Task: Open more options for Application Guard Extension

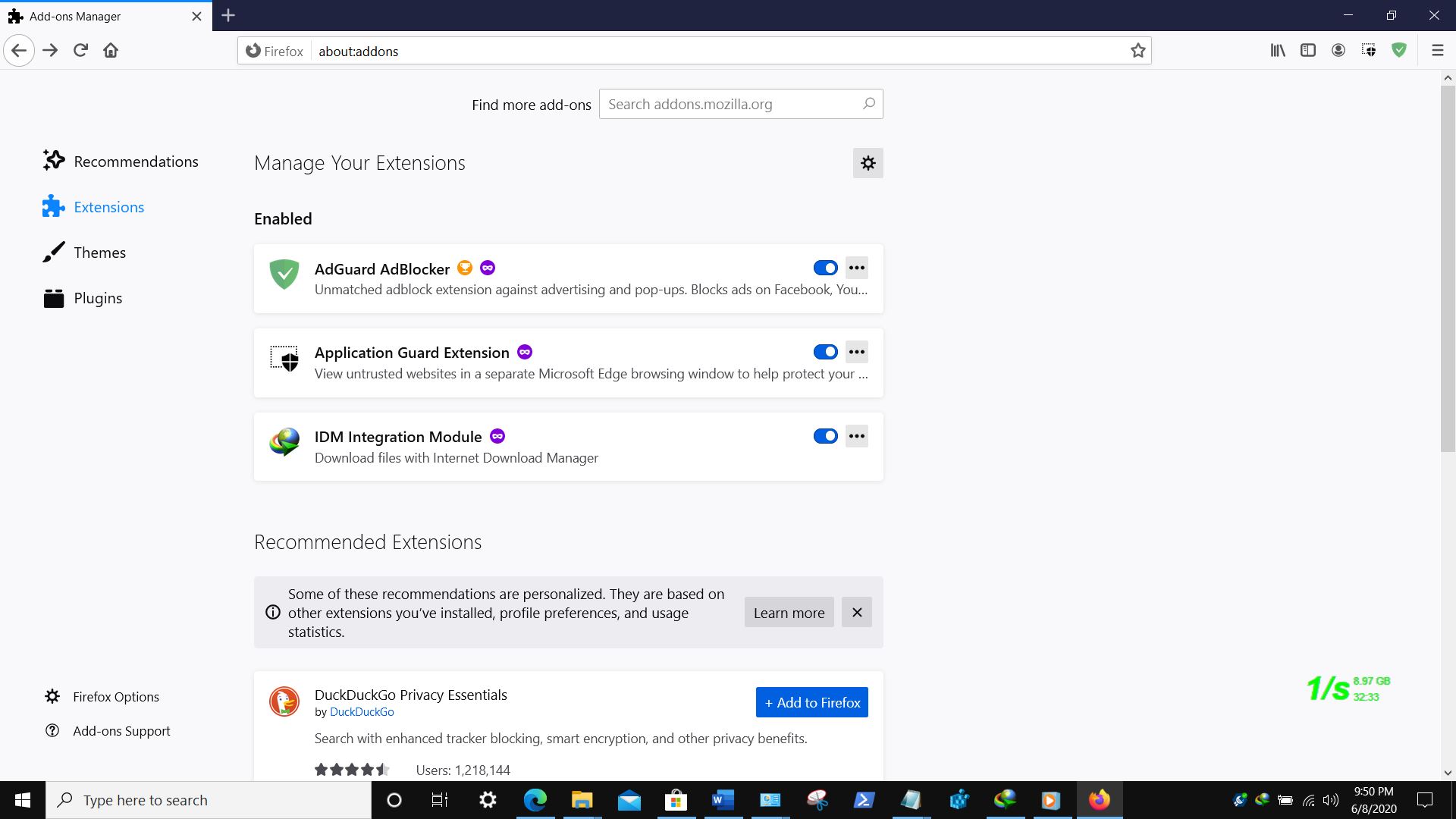Action: pyautogui.click(x=857, y=352)
